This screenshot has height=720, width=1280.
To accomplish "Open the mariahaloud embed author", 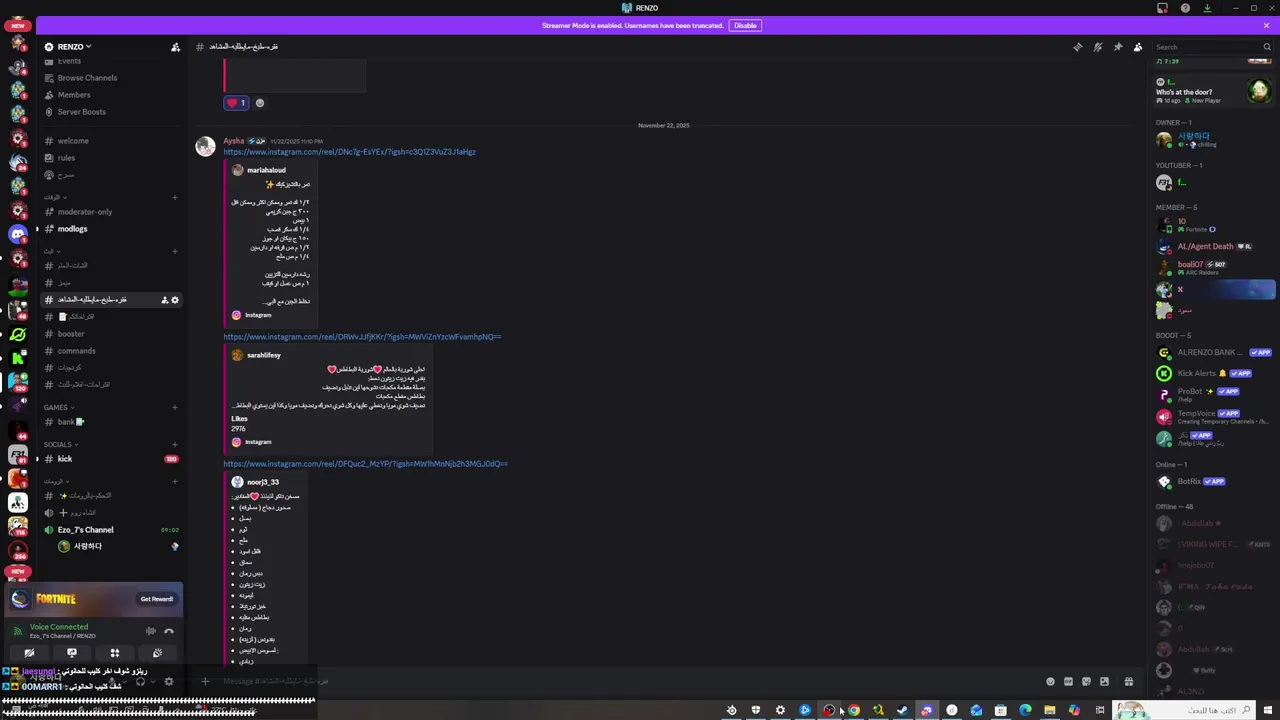I will click(266, 170).
